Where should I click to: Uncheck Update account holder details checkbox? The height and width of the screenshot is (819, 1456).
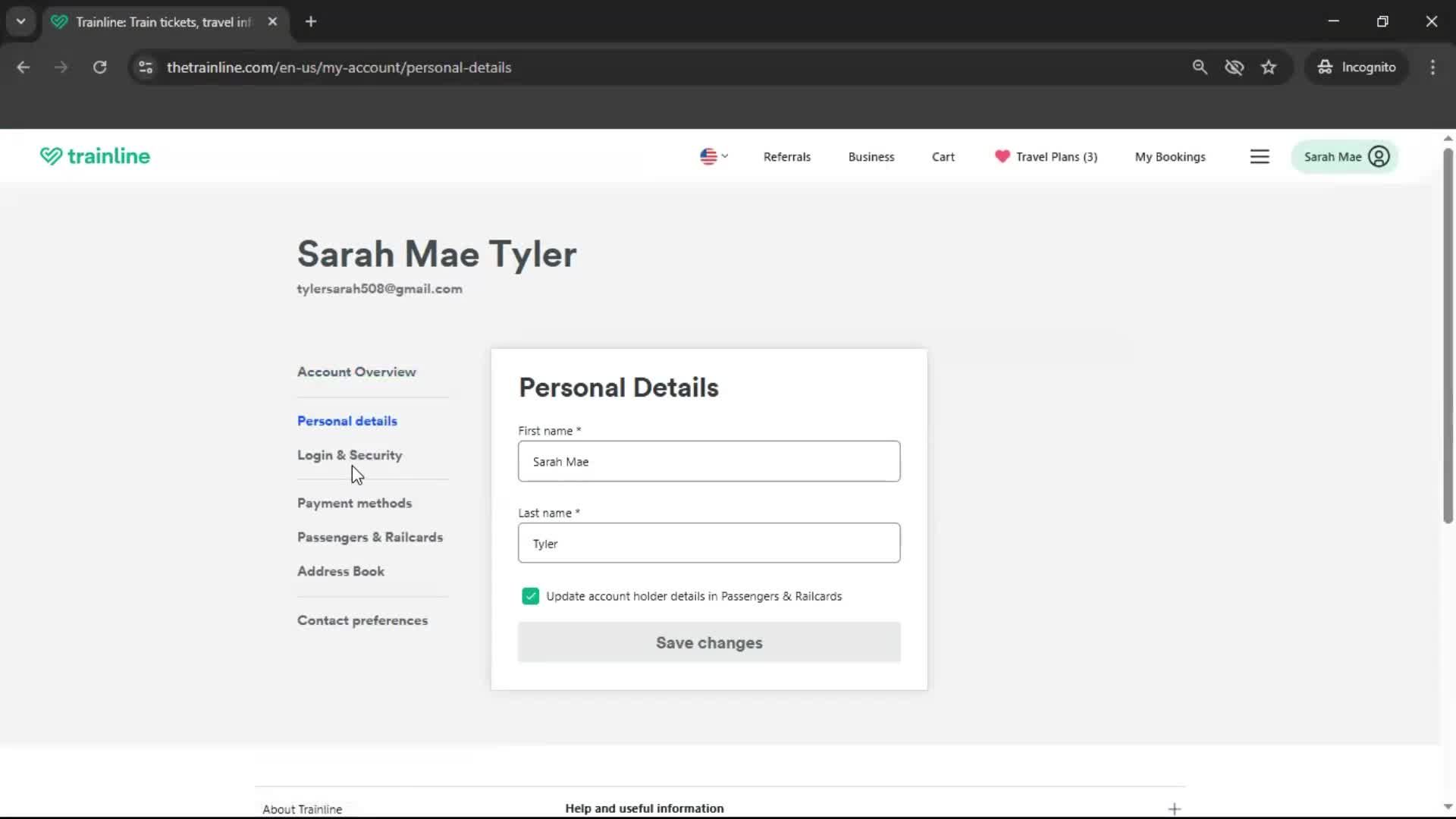pyautogui.click(x=530, y=596)
